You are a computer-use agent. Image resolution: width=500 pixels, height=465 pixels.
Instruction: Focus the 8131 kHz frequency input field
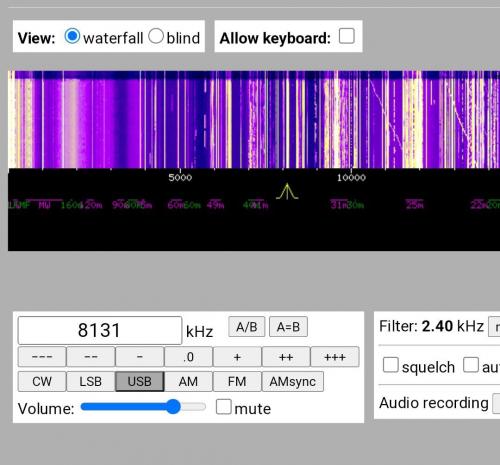[100, 330]
